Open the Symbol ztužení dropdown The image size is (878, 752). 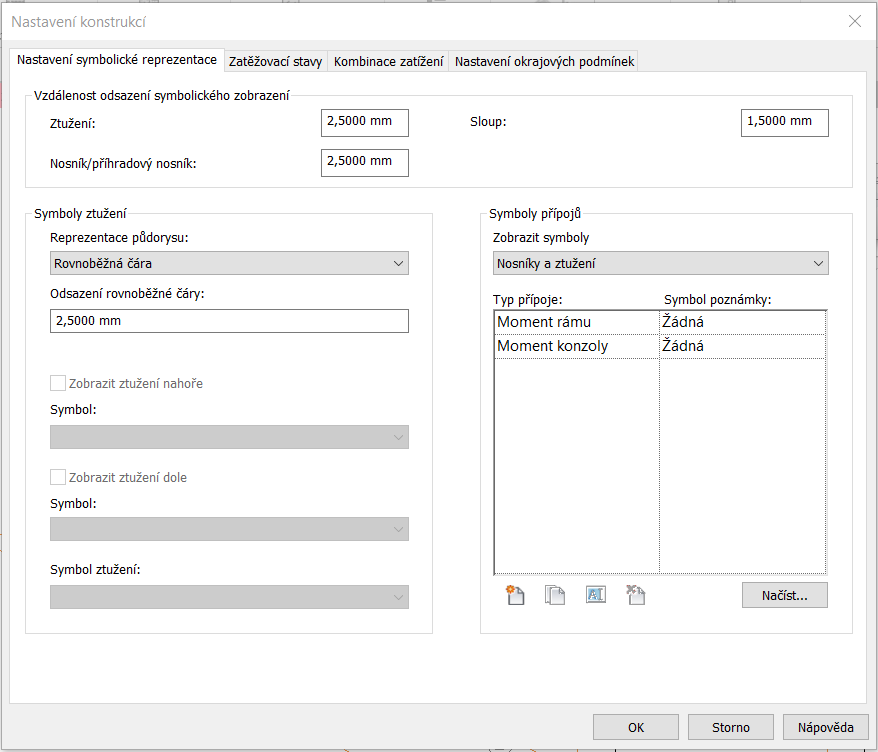click(229, 597)
